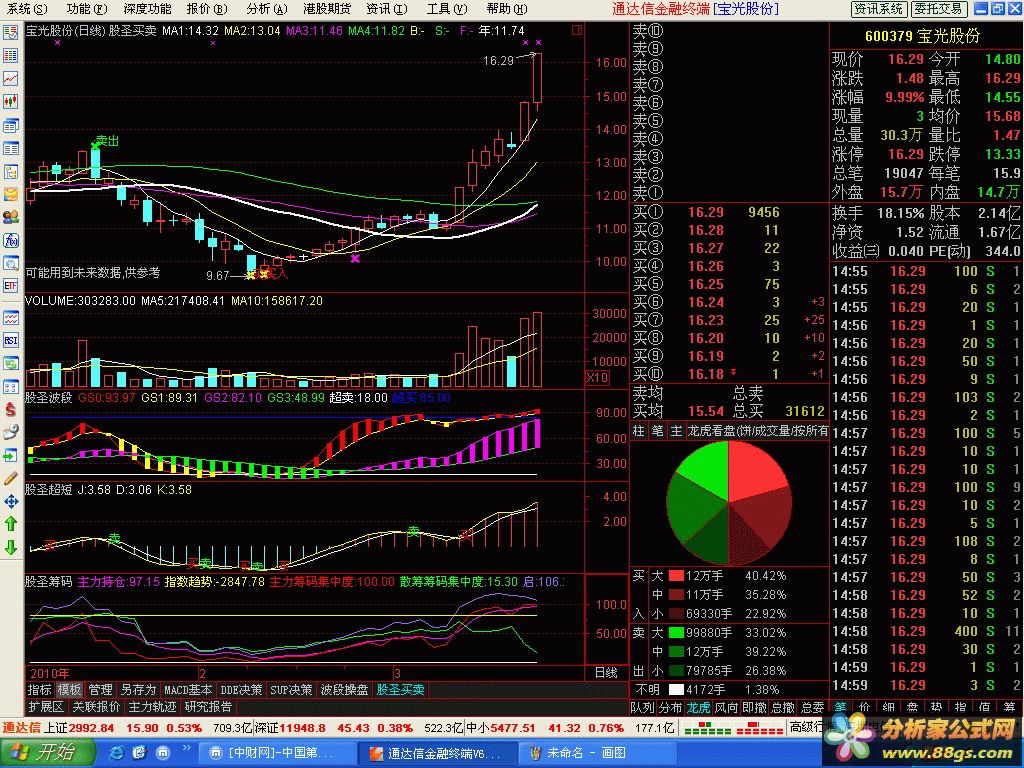The height and width of the screenshot is (768, 1024).
Task: Open the topmost report list sidebar icon
Action: 10,32
